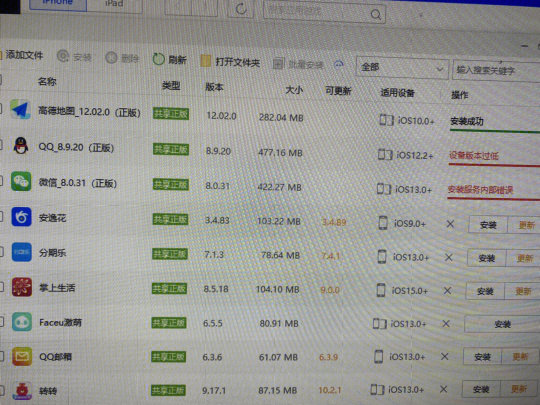Switch to the iPhone tab
540x405 pixels.
pos(58,3)
